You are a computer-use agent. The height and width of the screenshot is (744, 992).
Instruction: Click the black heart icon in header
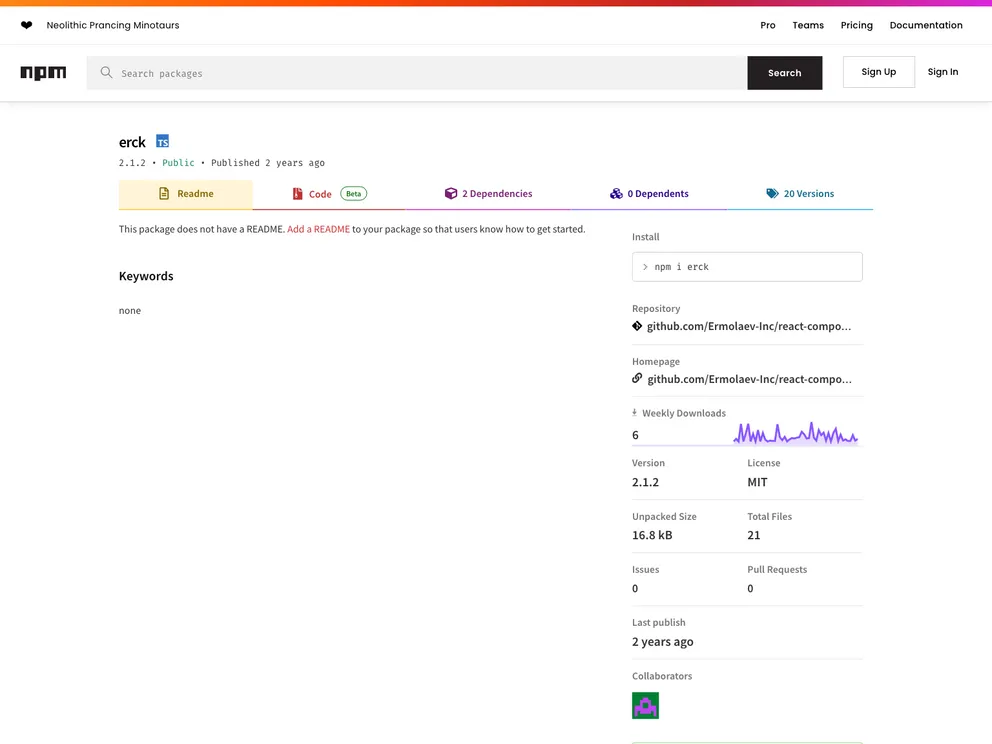26,25
